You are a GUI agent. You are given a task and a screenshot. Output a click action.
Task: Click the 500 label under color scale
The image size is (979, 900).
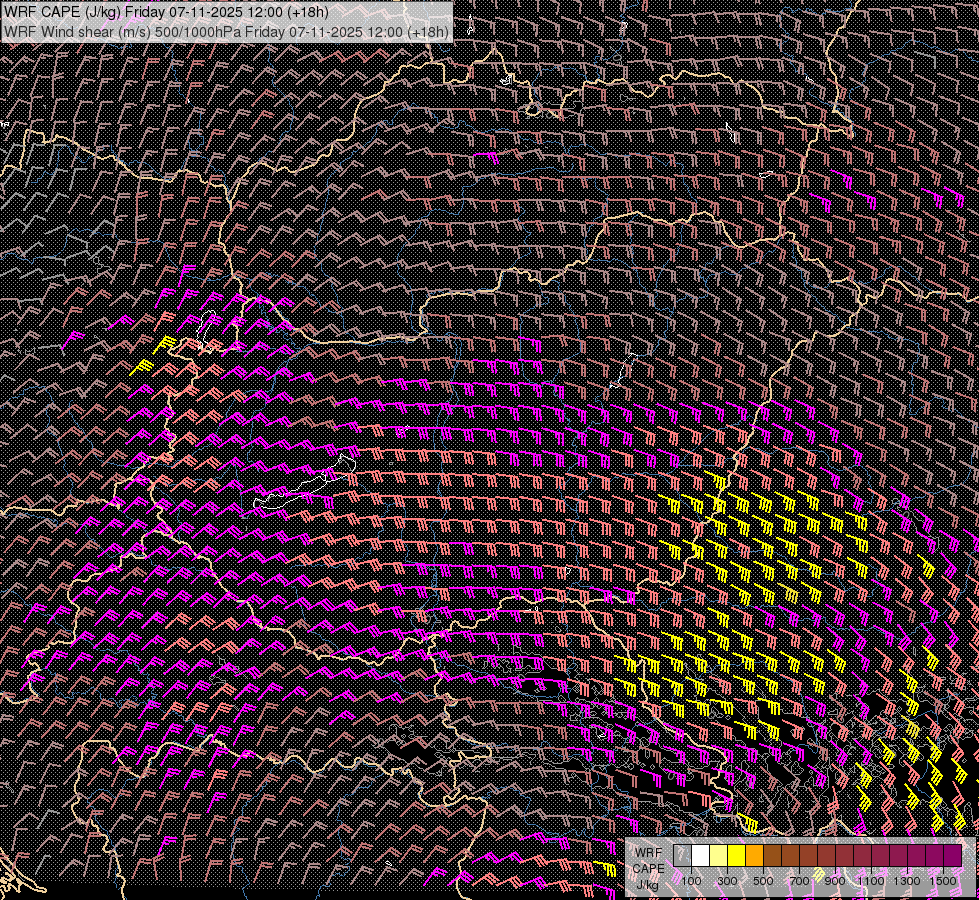(763, 881)
